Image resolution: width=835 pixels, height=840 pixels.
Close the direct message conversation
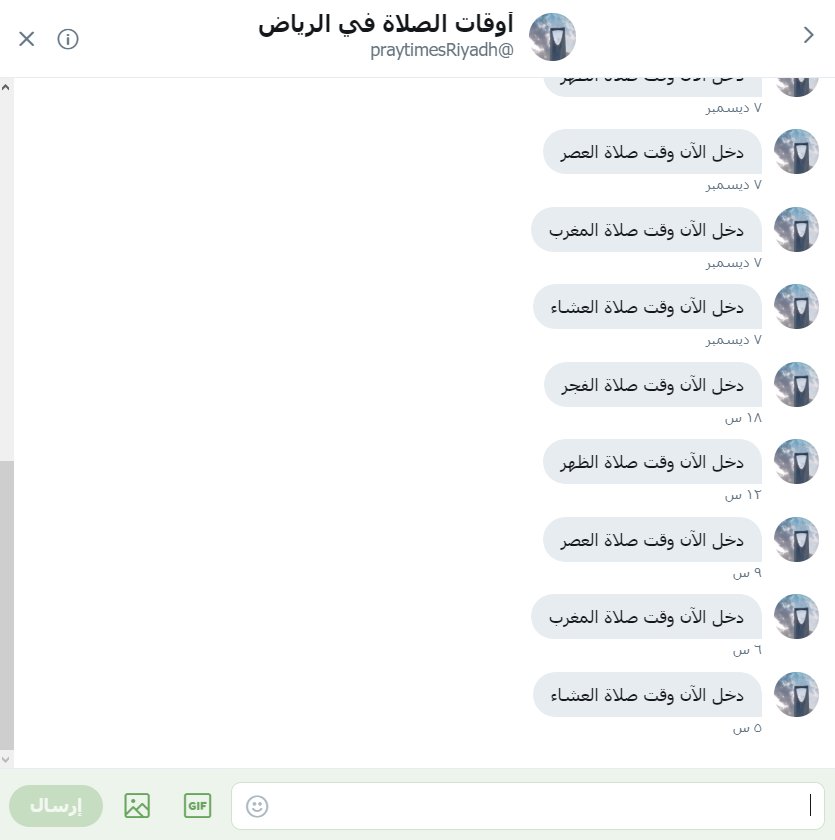26,39
